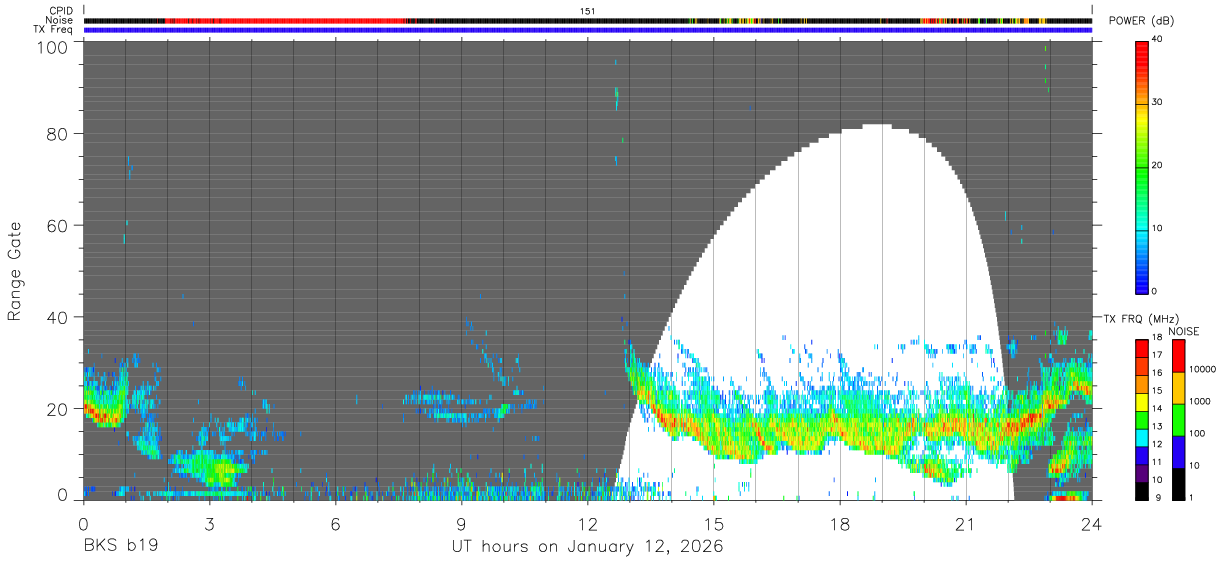Click the TX Freq row label
Screen dimensions: 1228x567
pyautogui.click(x=54, y=29)
